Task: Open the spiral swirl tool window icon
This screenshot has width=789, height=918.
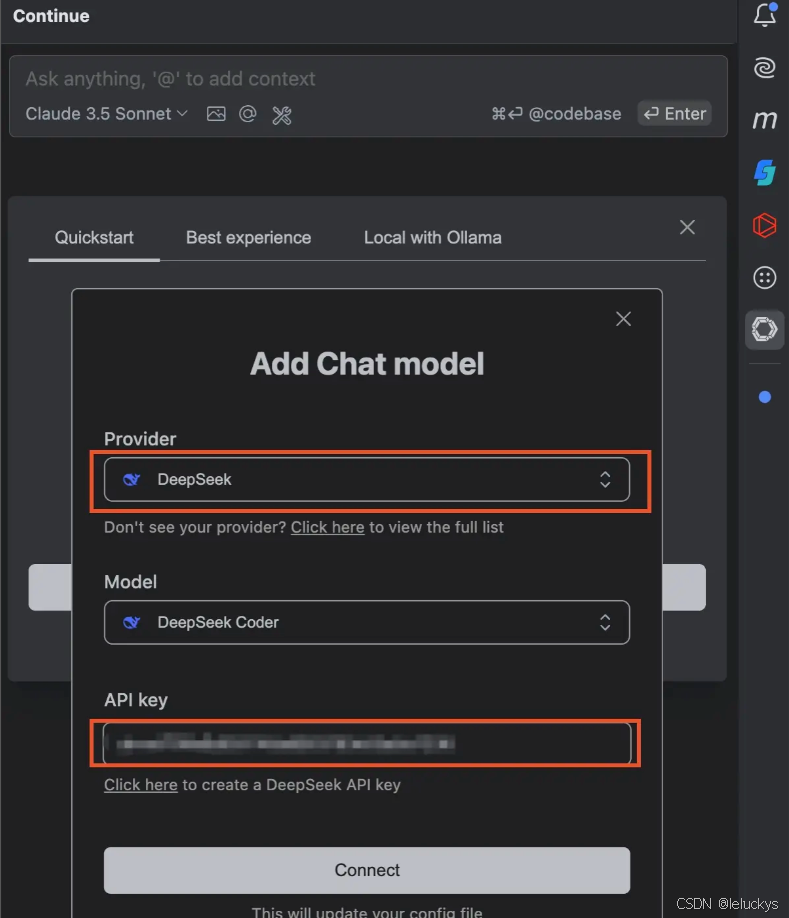Action: [x=764, y=67]
